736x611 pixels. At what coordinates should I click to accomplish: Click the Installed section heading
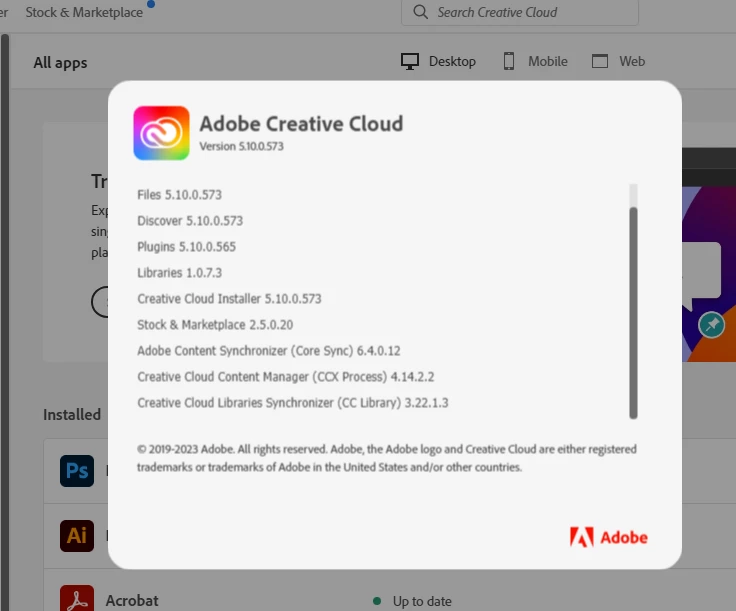pos(72,415)
